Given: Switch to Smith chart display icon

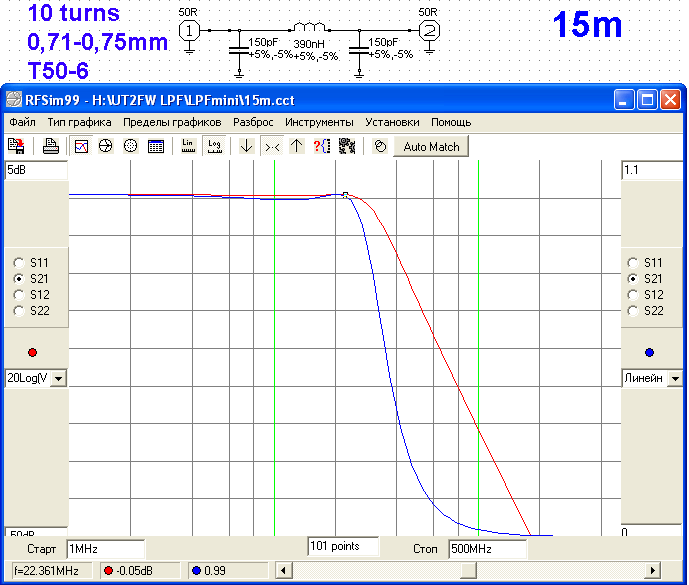Looking at the screenshot, I should coord(106,146).
